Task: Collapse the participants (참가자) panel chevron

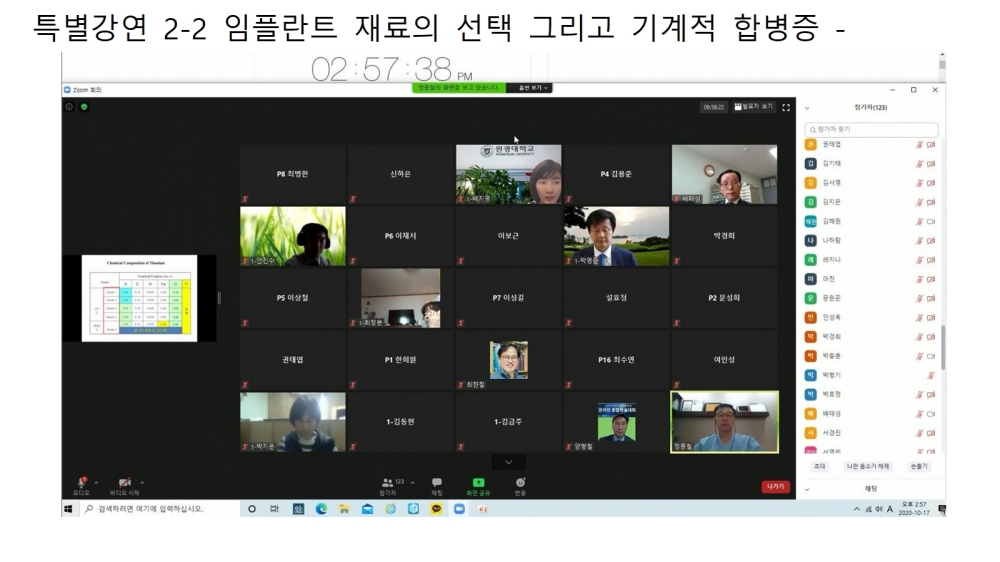Action: point(807,107)
